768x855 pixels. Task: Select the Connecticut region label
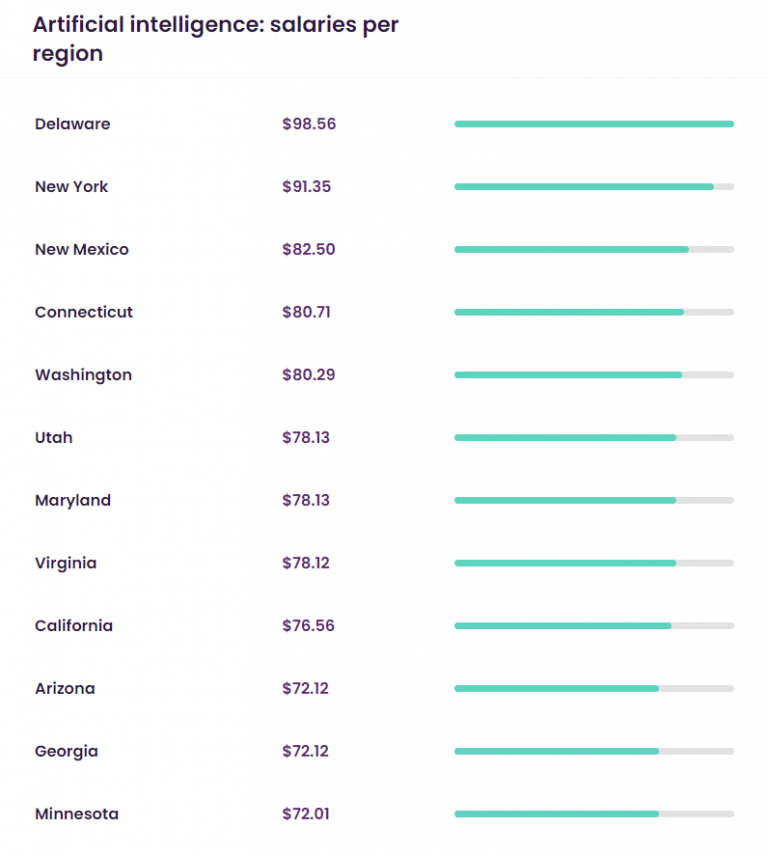[83, 312]
